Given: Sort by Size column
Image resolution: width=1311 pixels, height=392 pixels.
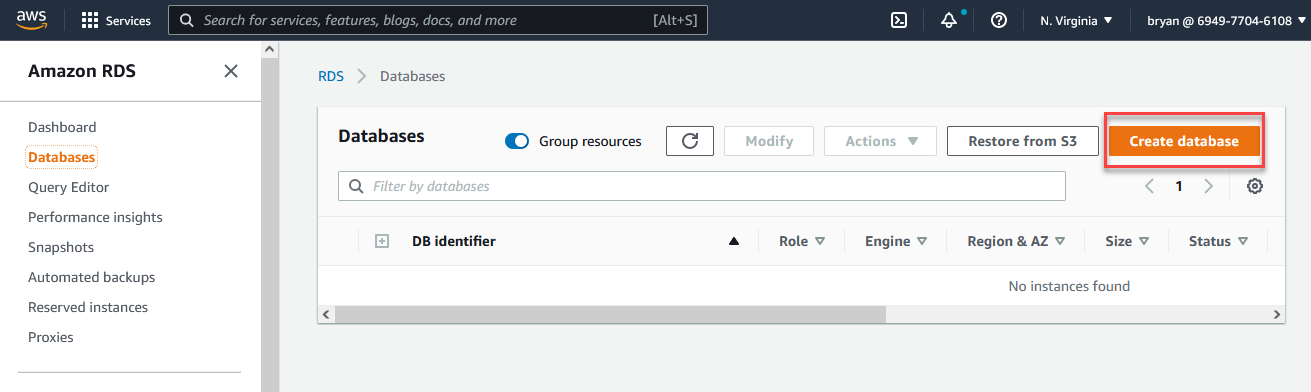Looking at the screenshot, I should [1127, 241].
